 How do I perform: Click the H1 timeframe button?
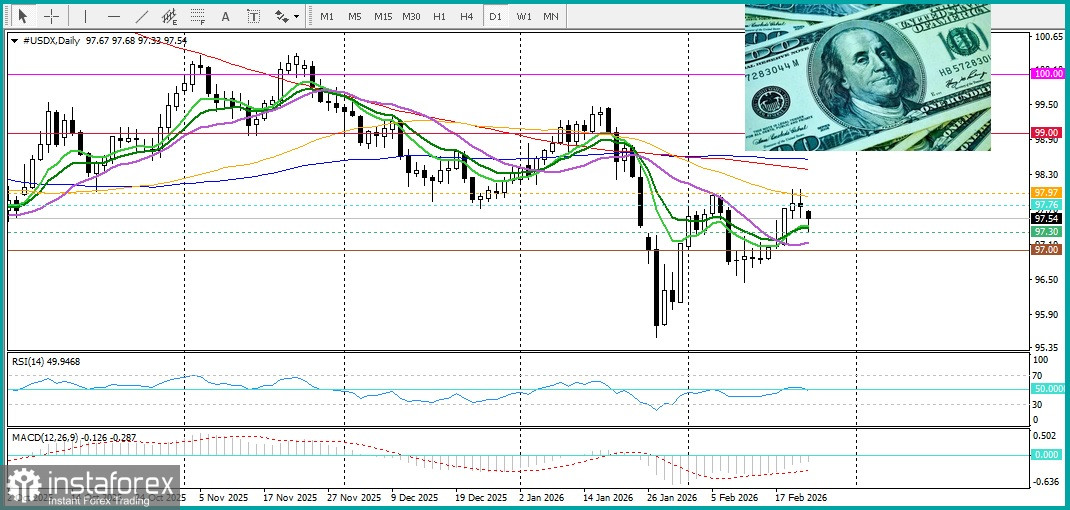point(439,16)
